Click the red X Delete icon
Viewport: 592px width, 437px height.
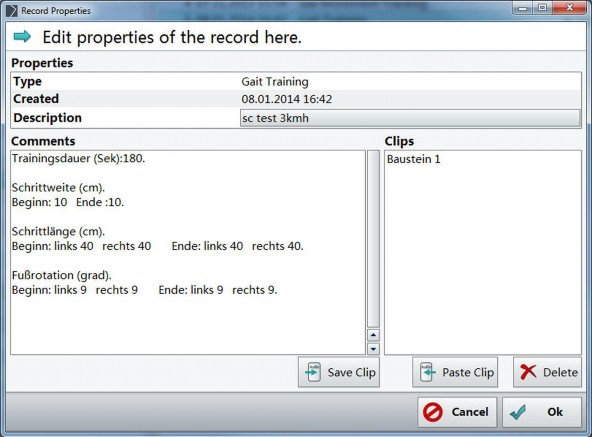pos(528,372)
